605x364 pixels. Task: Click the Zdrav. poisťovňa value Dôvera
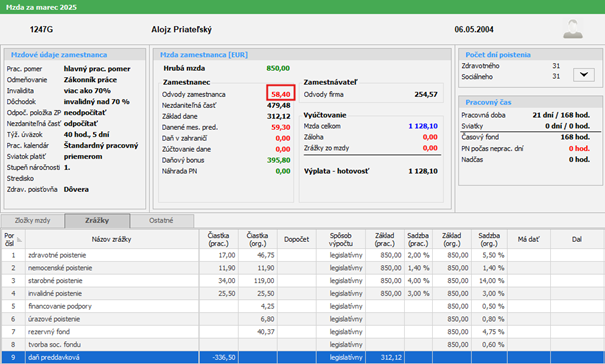coord(76,189)
